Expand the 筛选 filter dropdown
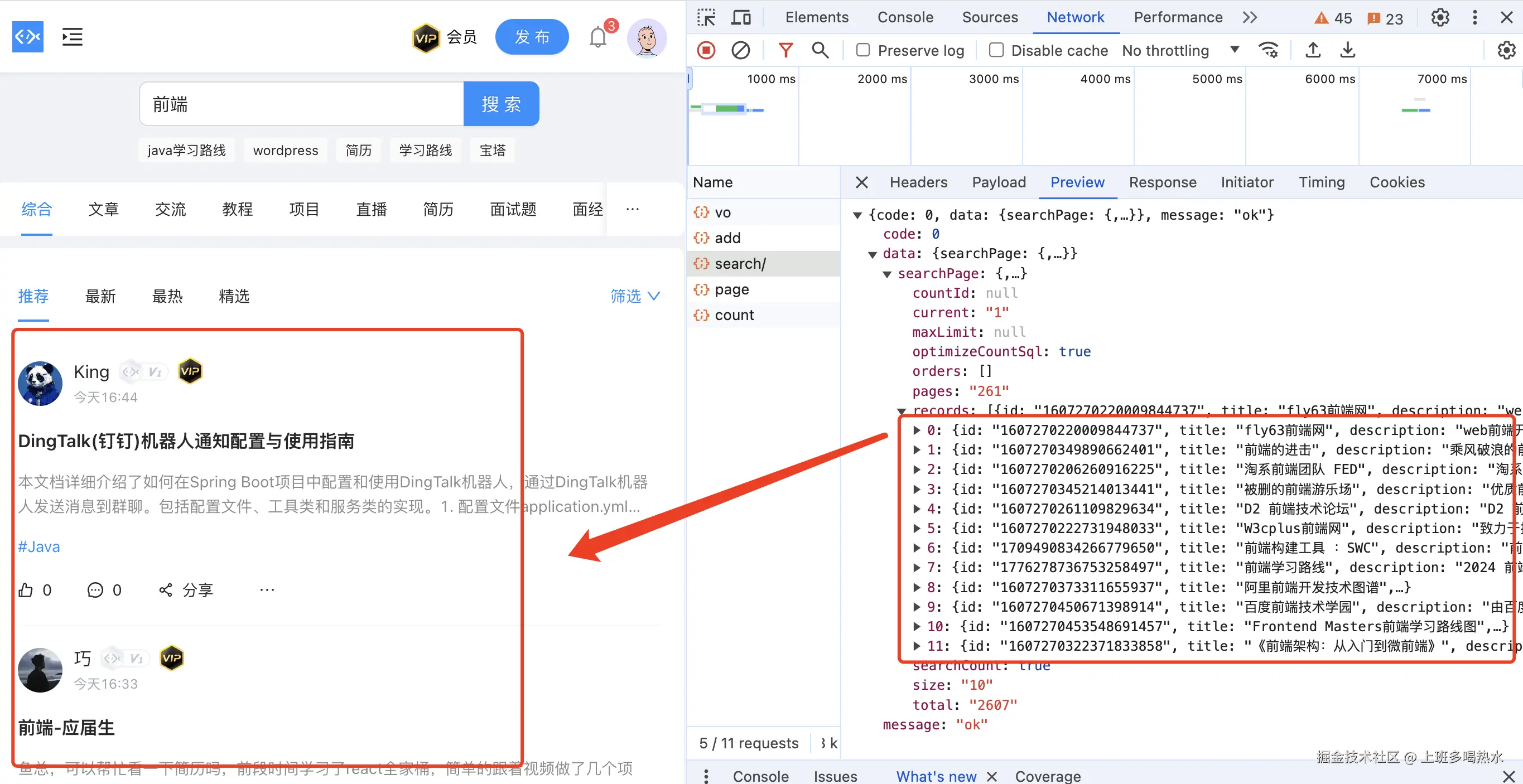The image size is (1523, 784). click(x=634, y=296)
